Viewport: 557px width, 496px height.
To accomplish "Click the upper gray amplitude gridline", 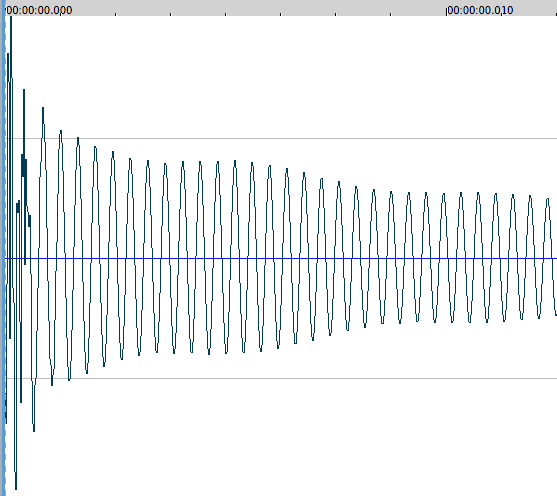I will (x=281, y=139).
